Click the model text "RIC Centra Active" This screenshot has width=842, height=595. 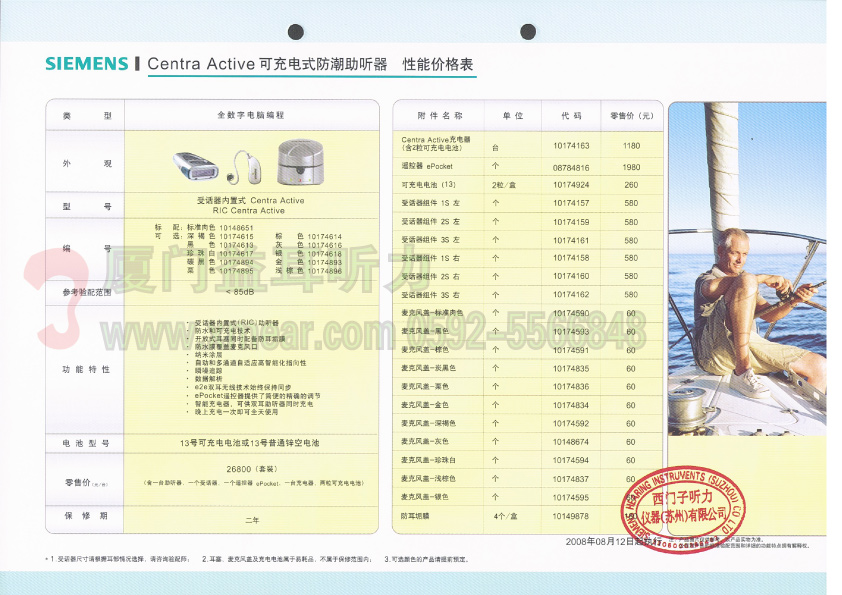249,211
